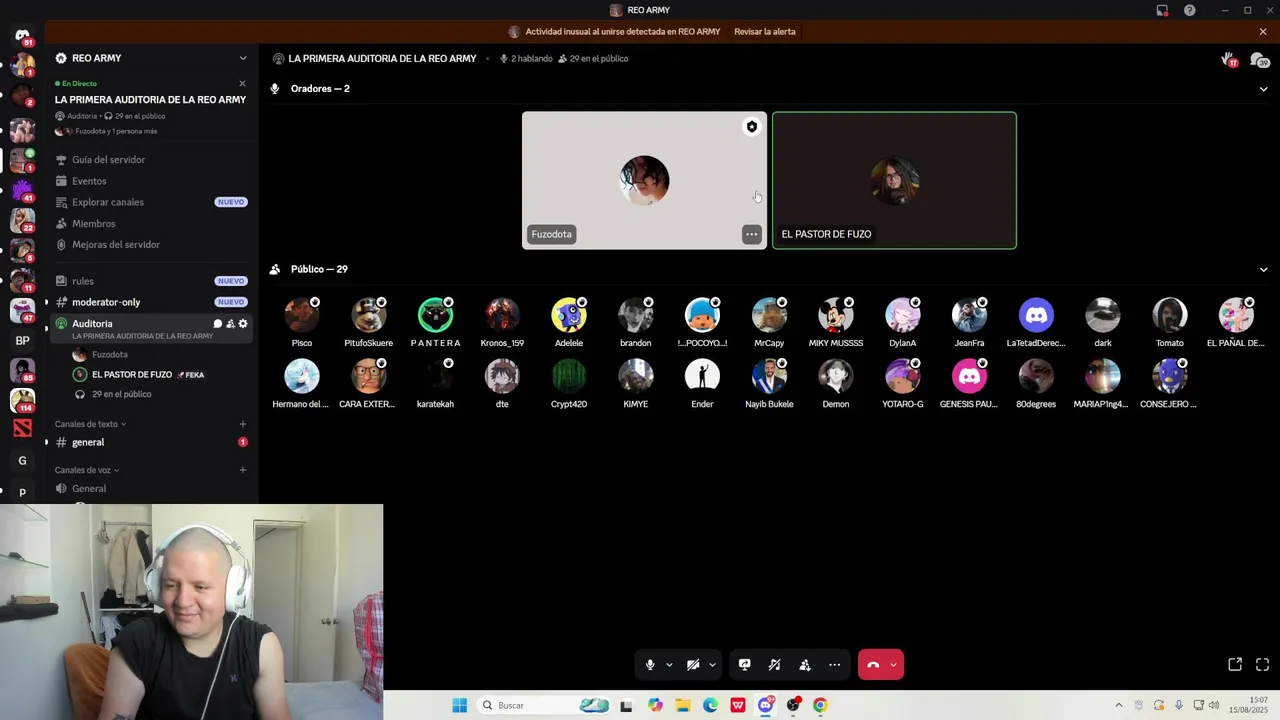1280x720 pixels.
Task: Collapse the Oradores section
Action: [1263, 89]
